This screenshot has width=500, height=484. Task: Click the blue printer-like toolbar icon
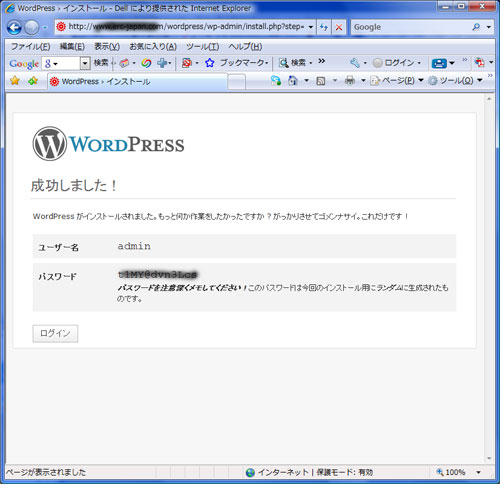[x=439, y=63]
